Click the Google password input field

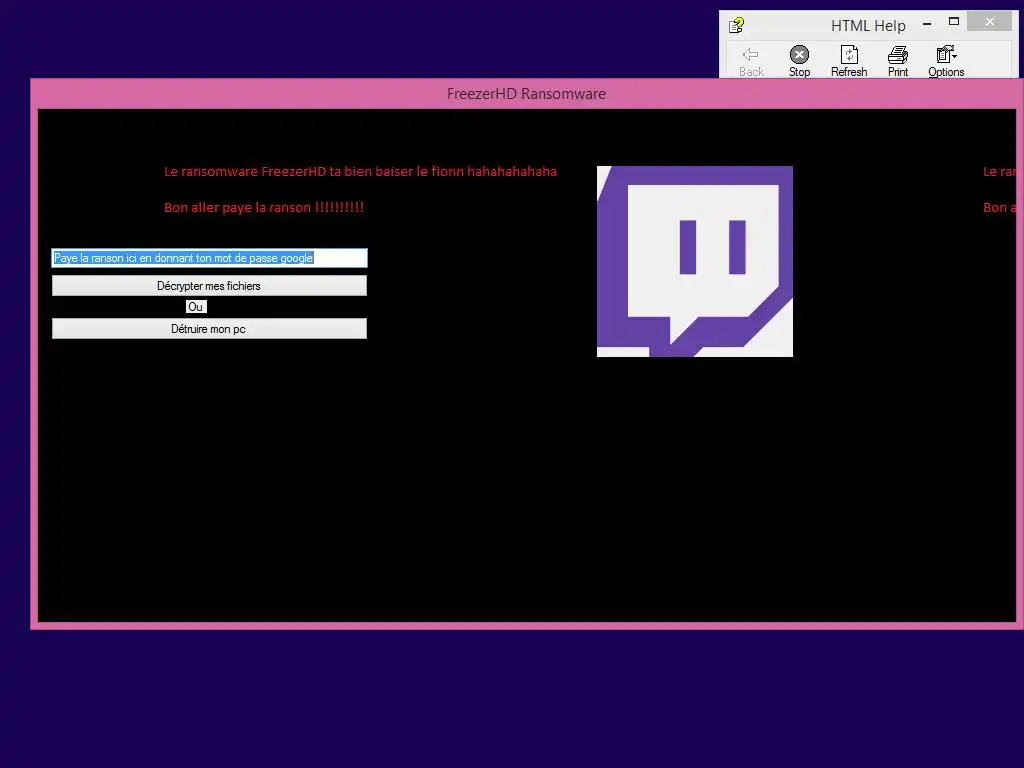(x=210, y=258)
